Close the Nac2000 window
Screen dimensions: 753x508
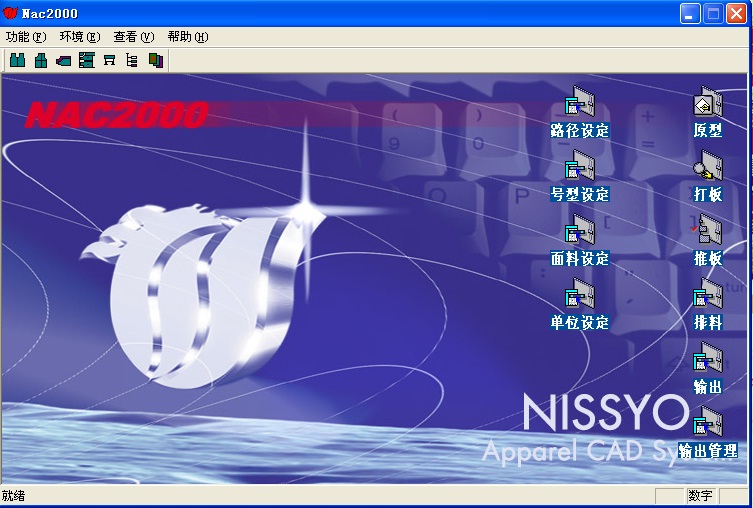click(x=736, y=13)
